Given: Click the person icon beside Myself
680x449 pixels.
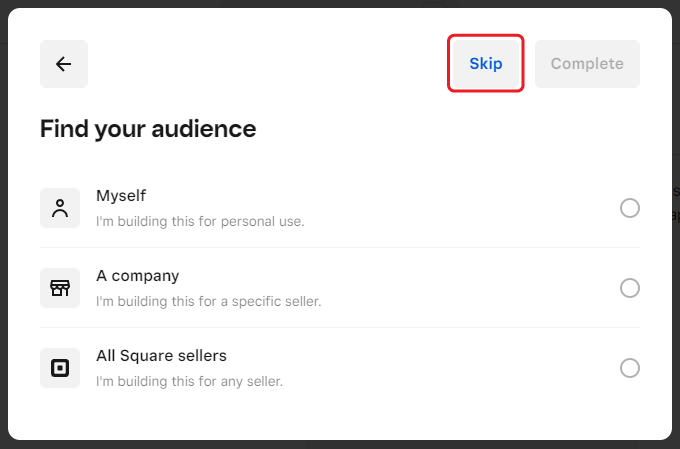Looking at the screenshot, I should (x=60, y=208).
